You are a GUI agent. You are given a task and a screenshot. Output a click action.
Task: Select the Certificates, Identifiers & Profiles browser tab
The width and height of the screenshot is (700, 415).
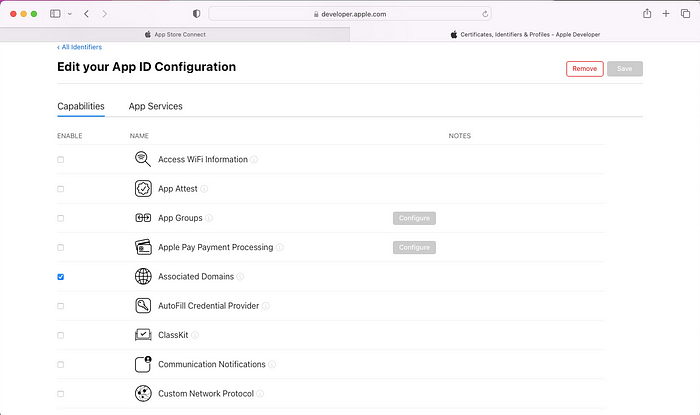[x=525, y=34]
